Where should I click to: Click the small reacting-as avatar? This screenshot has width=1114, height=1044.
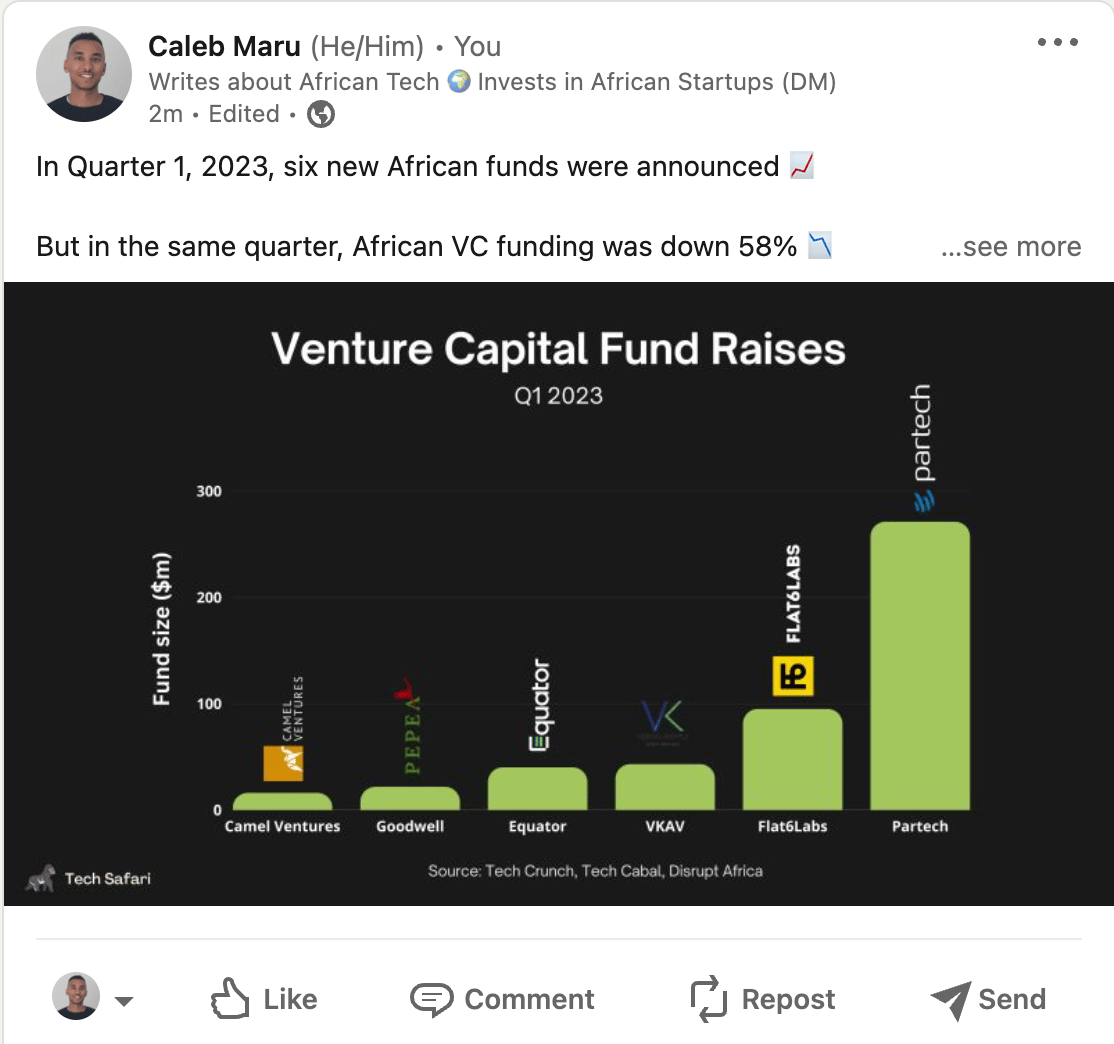pyautogui.click(x=76, y=997)
